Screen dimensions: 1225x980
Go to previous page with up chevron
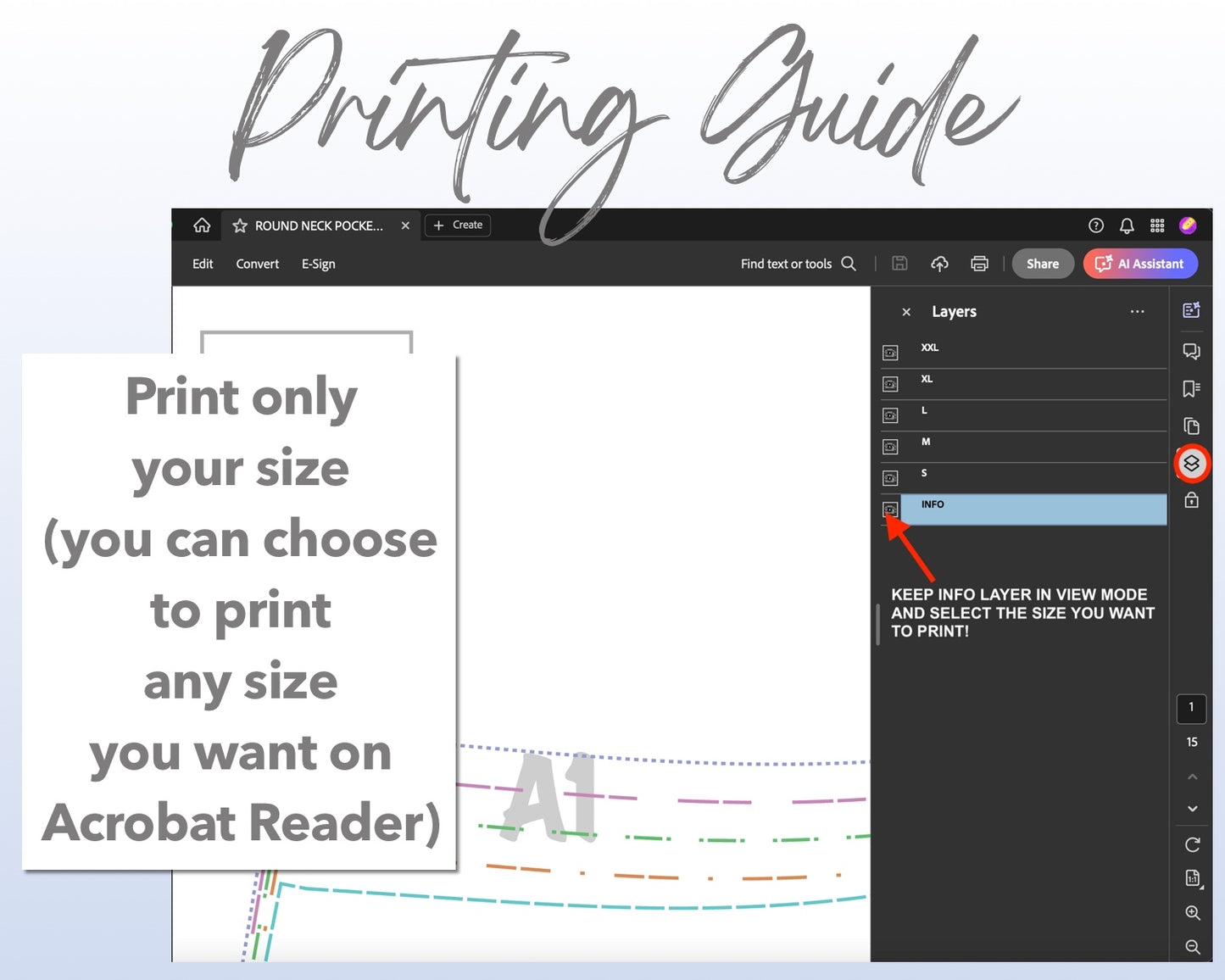(x=1192, y=777)
